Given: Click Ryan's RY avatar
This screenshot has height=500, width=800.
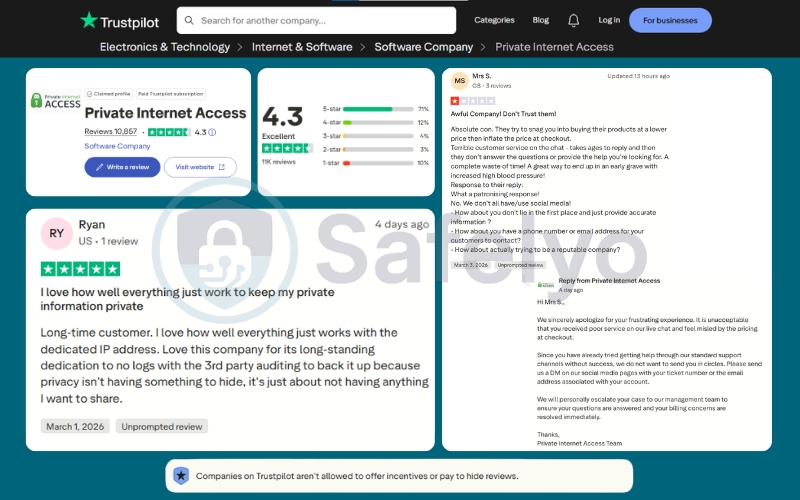Looking at the screenshot, I should click(57, 234).
